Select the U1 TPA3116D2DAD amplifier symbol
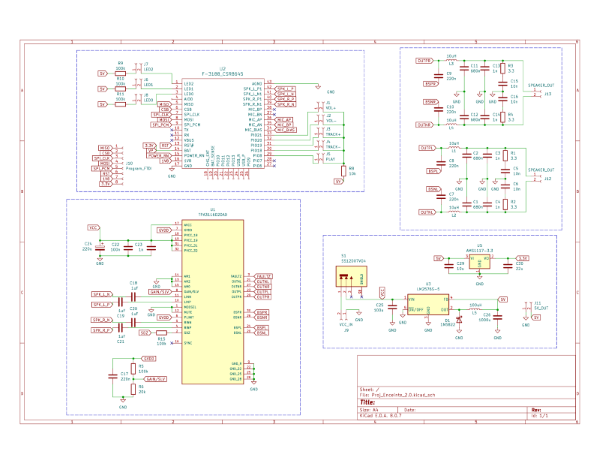Image resolution: width=600 pixels, height=464 pixels. 213,302
